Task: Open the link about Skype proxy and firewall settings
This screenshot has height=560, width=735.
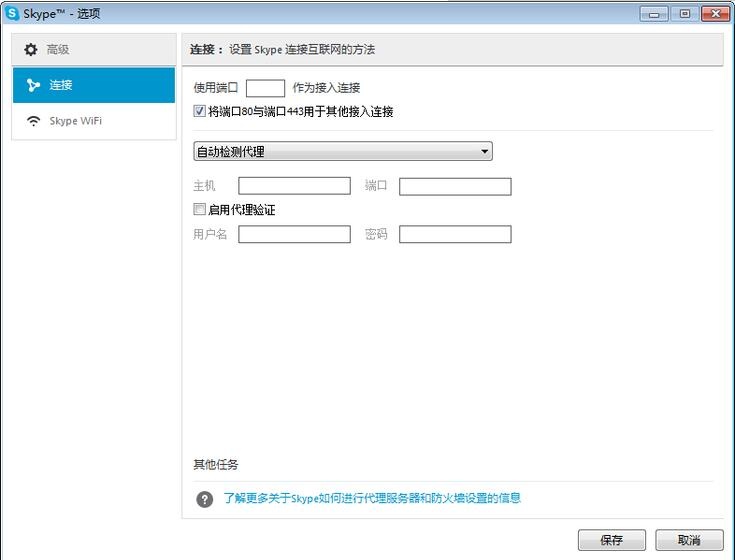Action: (372, 498)
